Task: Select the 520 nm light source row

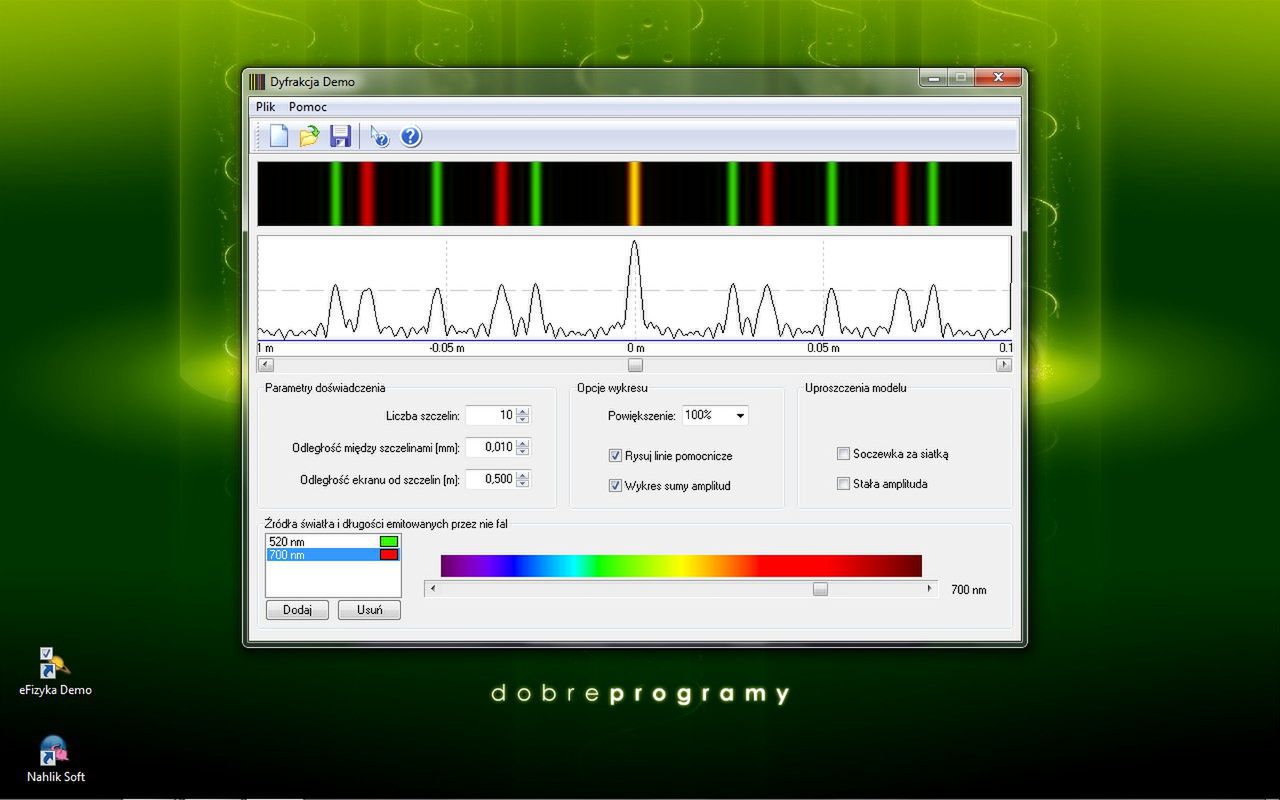Action: (x=333, y=541)
